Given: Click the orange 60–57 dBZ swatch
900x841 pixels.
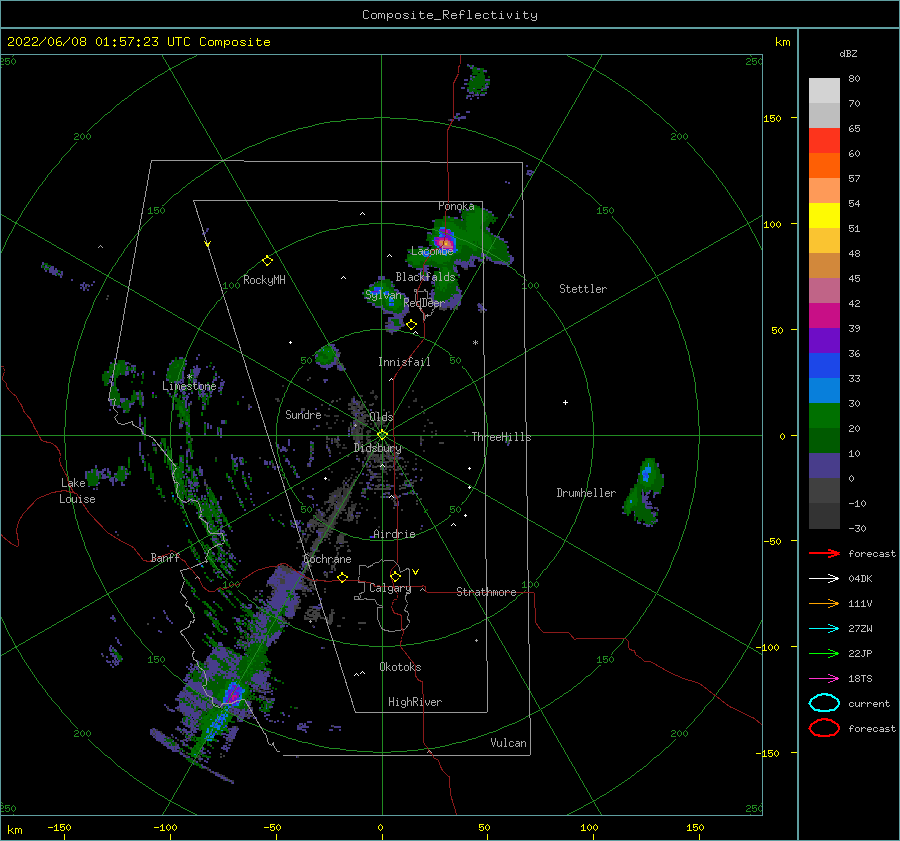Looking at the screenshot, I should pyautogui.click(x=824, y=165).
